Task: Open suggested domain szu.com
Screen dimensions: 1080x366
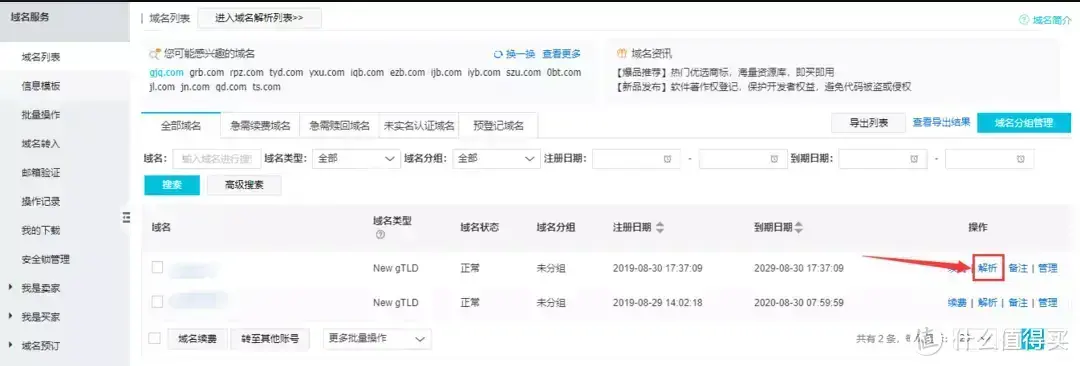Action: pyautogui.click(x=523, y=72)
